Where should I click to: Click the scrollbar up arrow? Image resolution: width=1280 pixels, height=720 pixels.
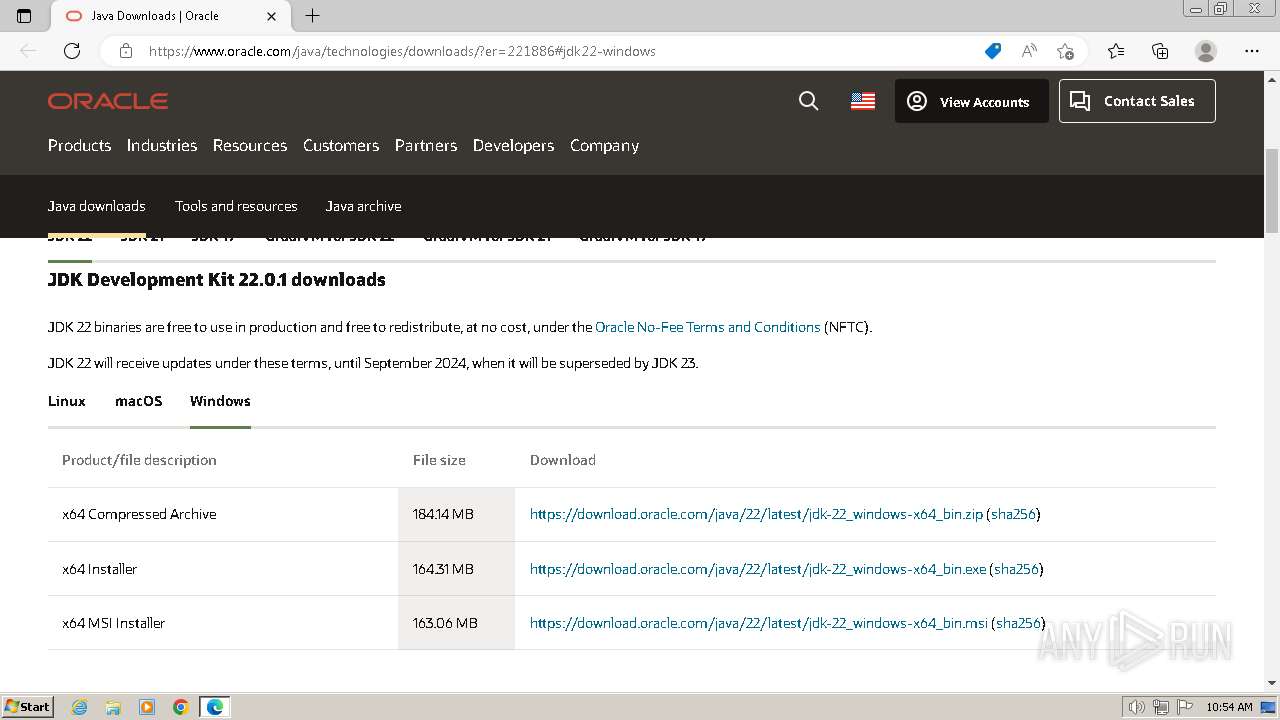coord(1271,80)
